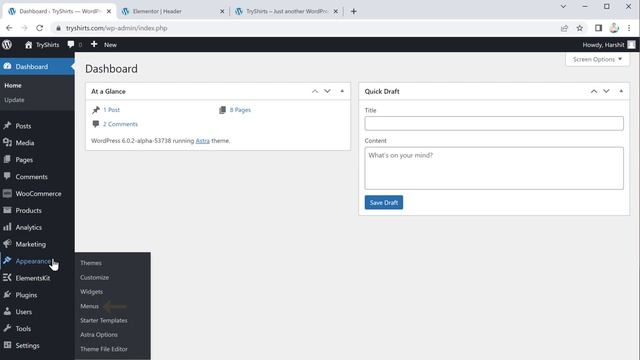640x360 pixels.
Task: Choose Starter Templates from flyout
Action: pos(104,320)
